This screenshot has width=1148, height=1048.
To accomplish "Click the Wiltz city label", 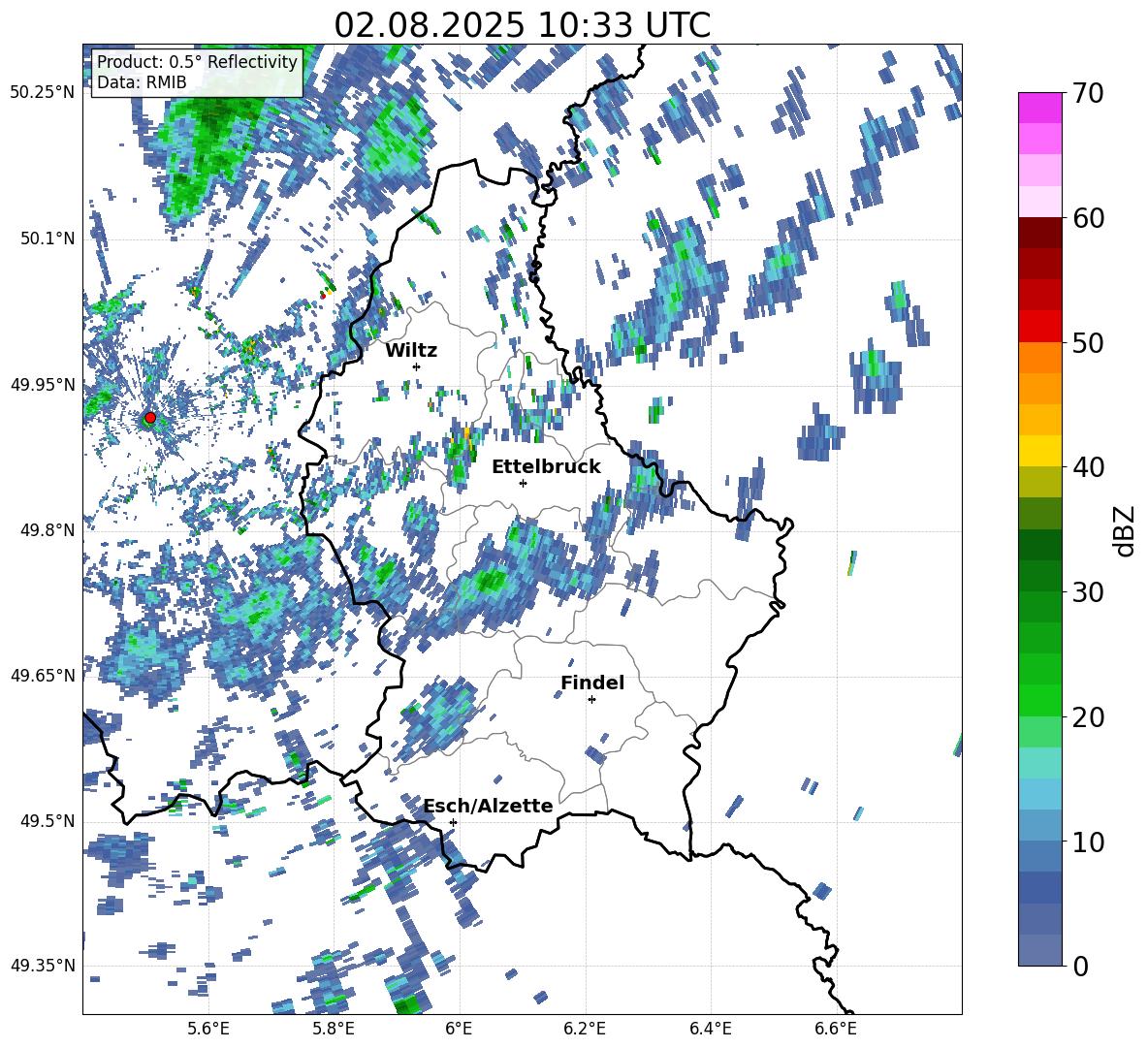I will pyautogui.click(x=411, y=351).
